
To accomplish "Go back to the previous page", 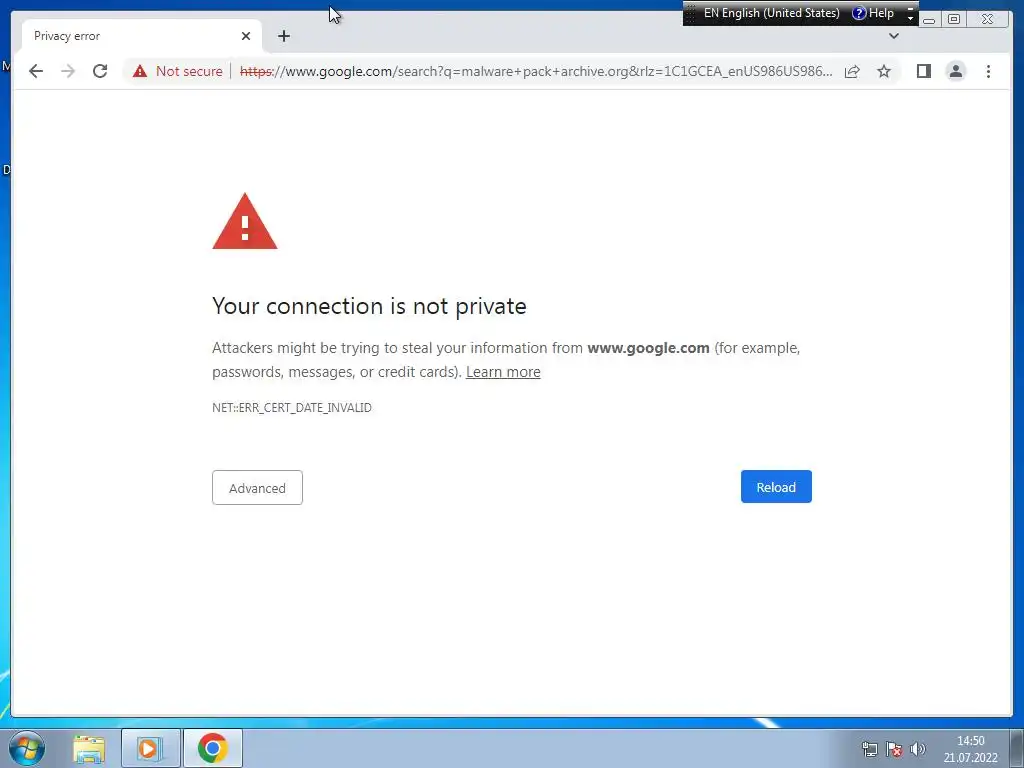I will (36, 71).
